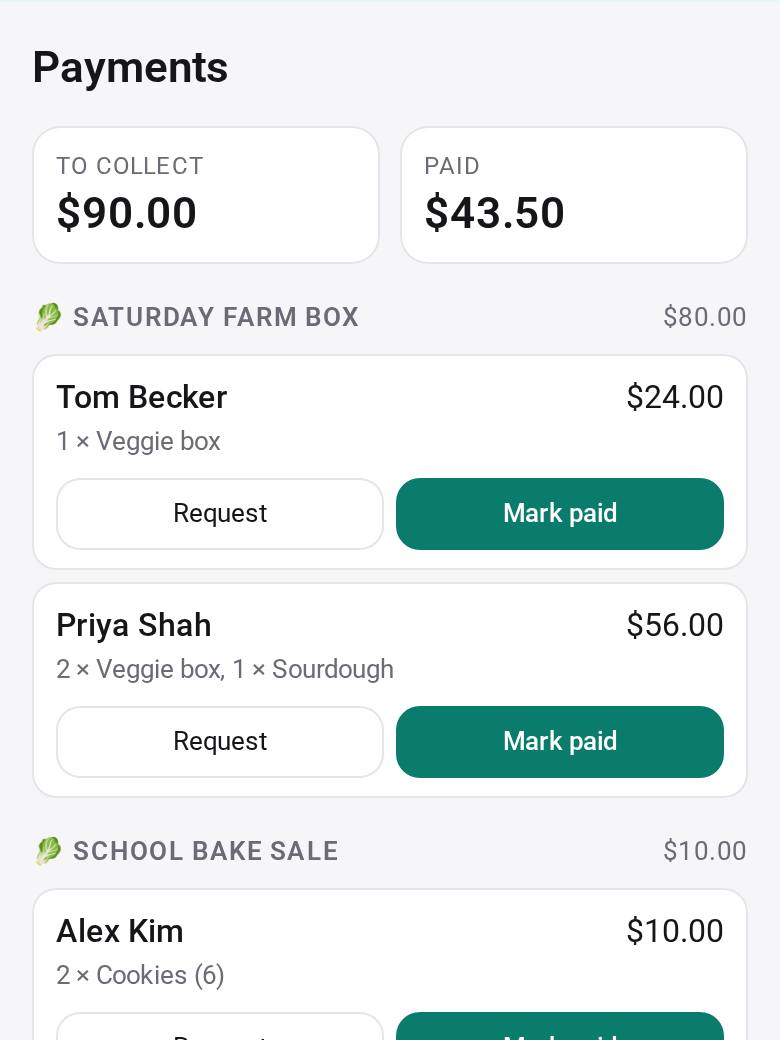Click the $80.00 Farm Box total
Image resolution: width=780 pixels, height=1040 pixels.
704,316
